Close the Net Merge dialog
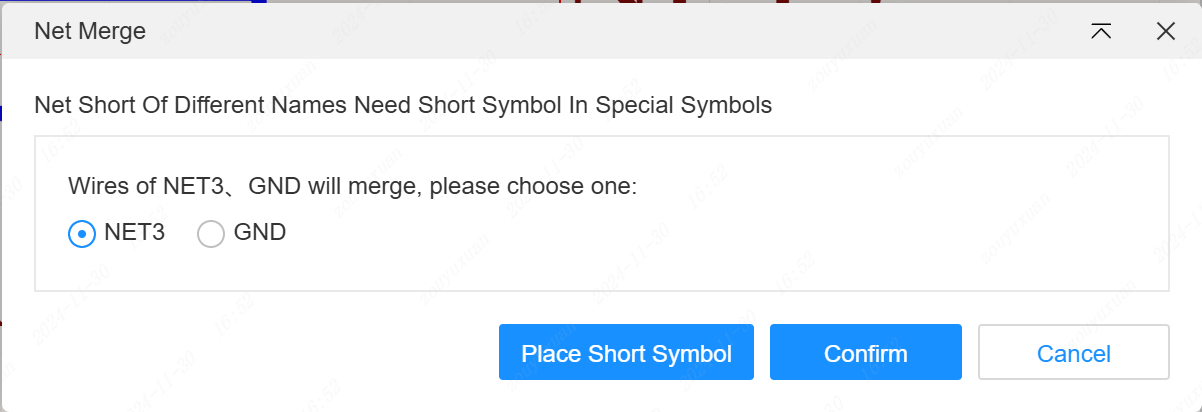The height and width of the screenshot is (412, 1202). pyautogui.click(x=1165, y=31)
